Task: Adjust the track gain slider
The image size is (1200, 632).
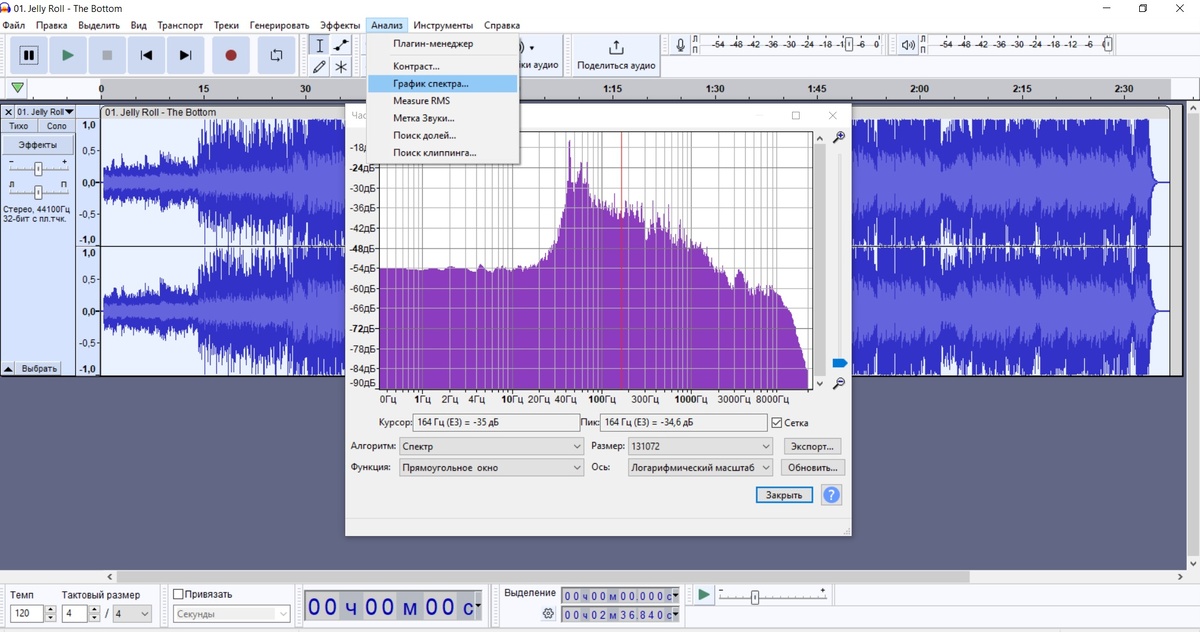Action: (38, 168)
